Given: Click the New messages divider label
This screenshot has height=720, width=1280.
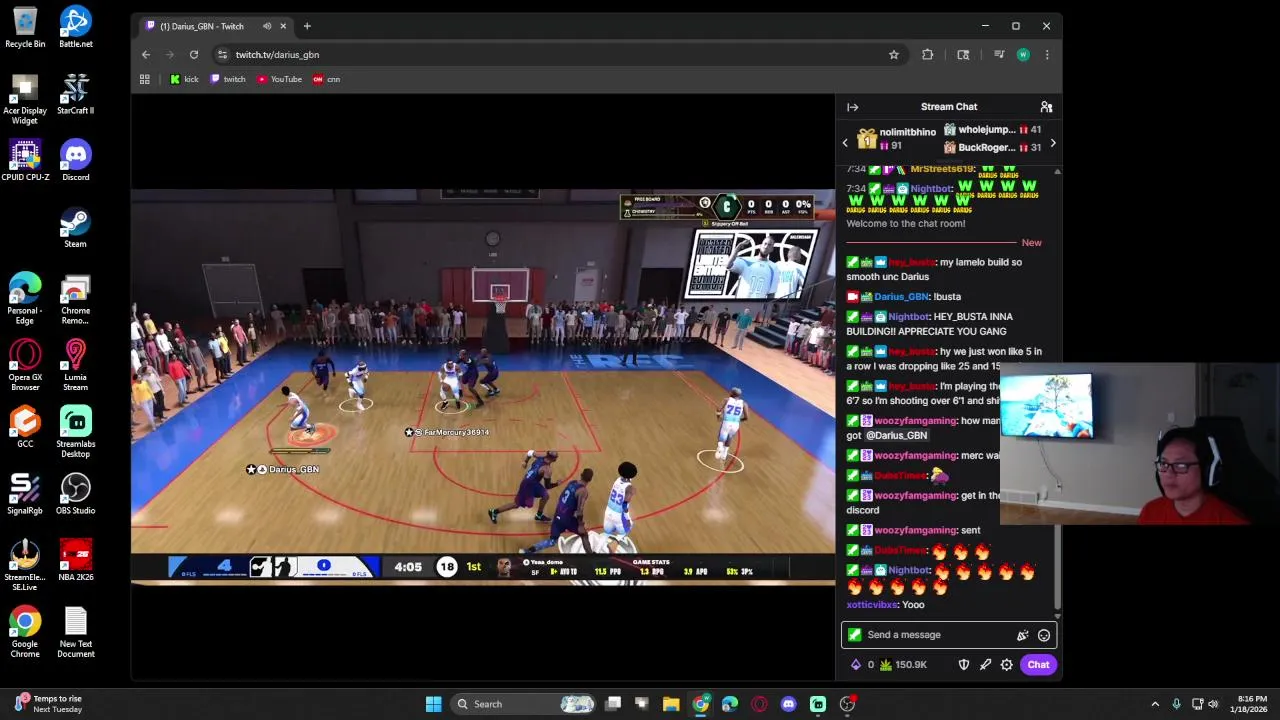Looking at the screenshot, I should pyautogui.click(x=1031, y=243).
